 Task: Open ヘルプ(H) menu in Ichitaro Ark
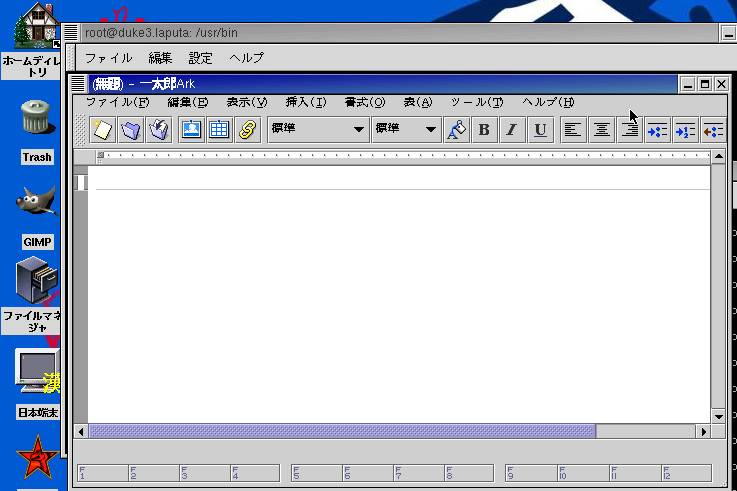point(548,102)
